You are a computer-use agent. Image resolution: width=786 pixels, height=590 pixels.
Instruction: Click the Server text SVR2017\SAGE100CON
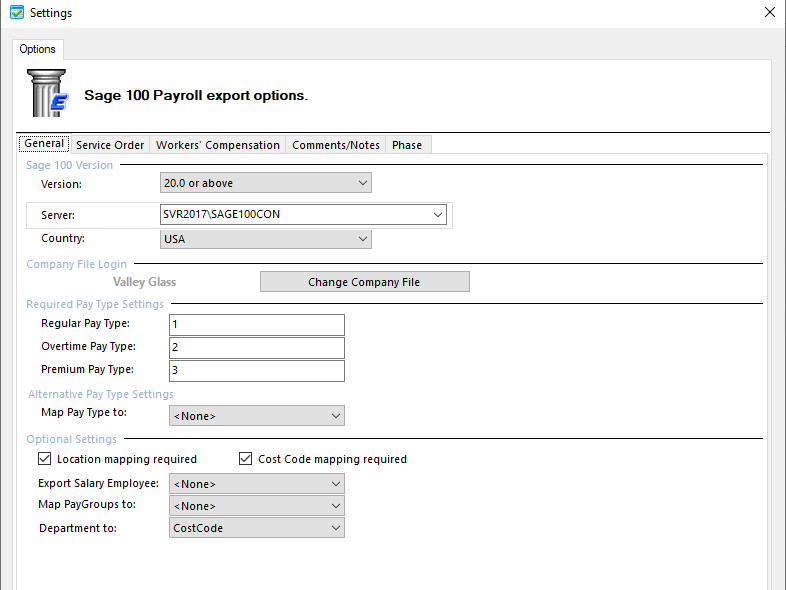coord(222,214)
